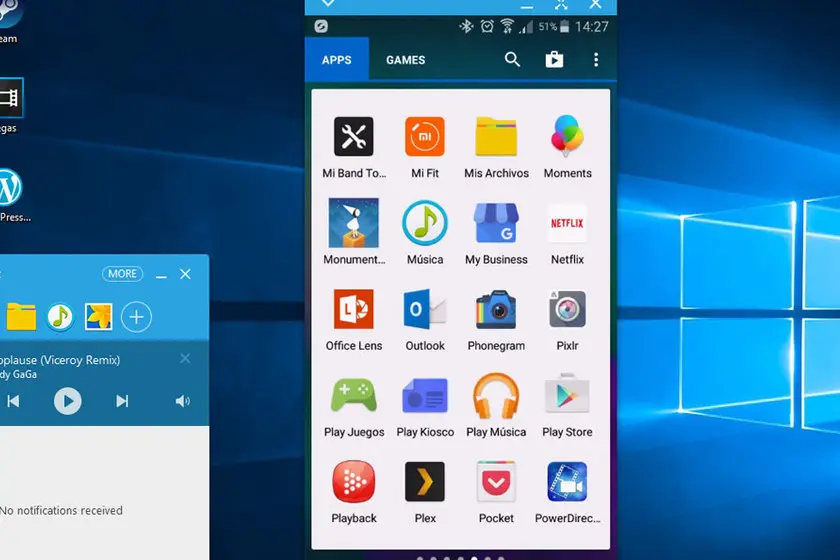Open the Office Lens app
The height and width of the screenshot is (560, 840).
(354, 309)
